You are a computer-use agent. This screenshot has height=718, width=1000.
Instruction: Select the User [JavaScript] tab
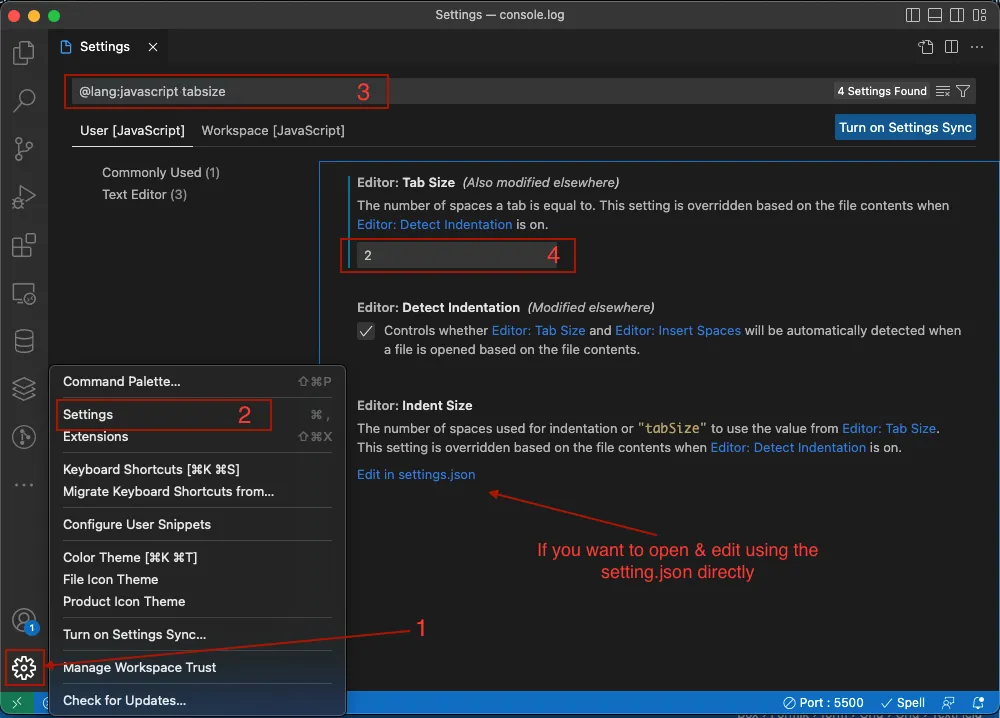click(x=132, y=131)
